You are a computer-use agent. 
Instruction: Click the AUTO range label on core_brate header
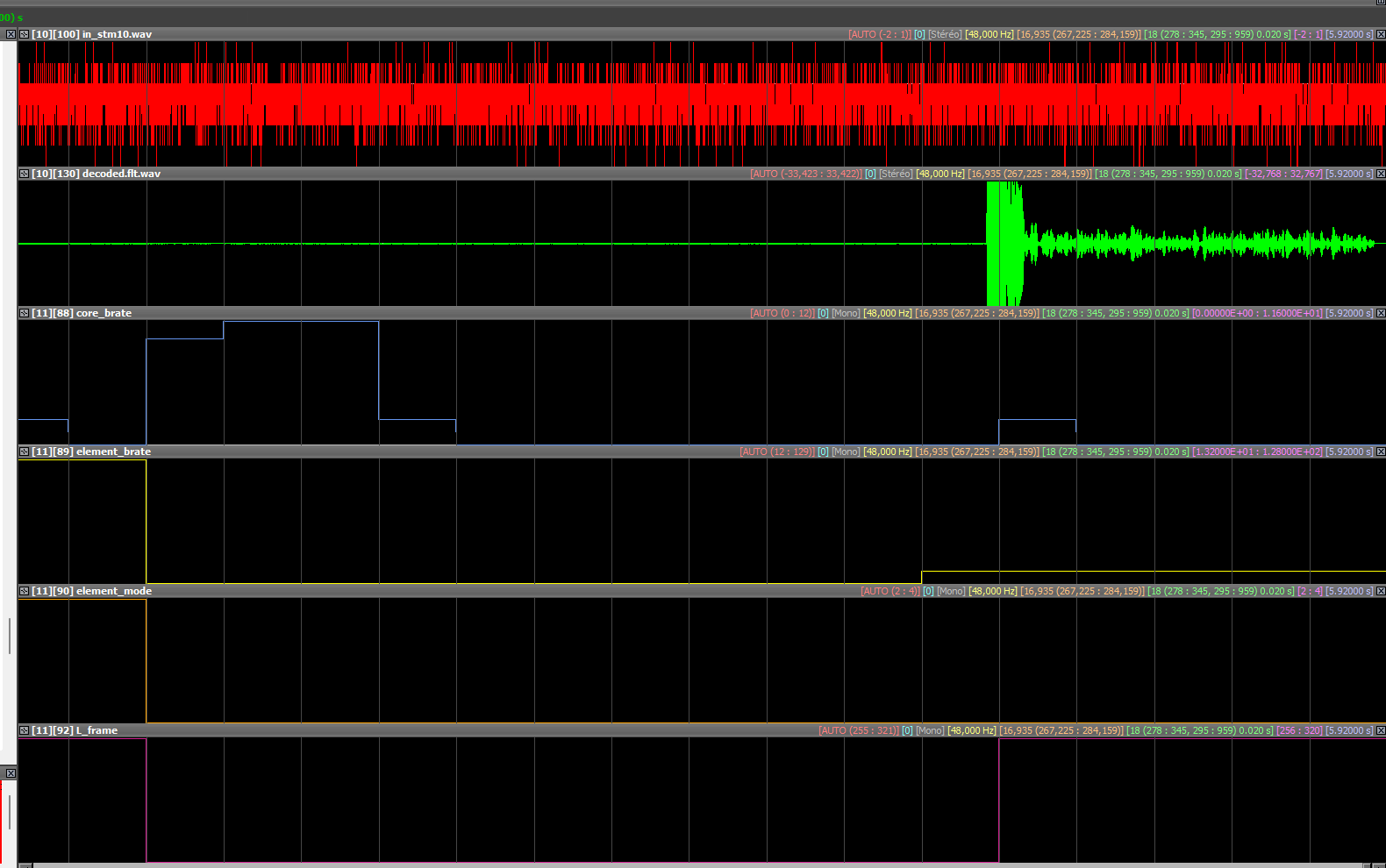[x=782, y=313]
